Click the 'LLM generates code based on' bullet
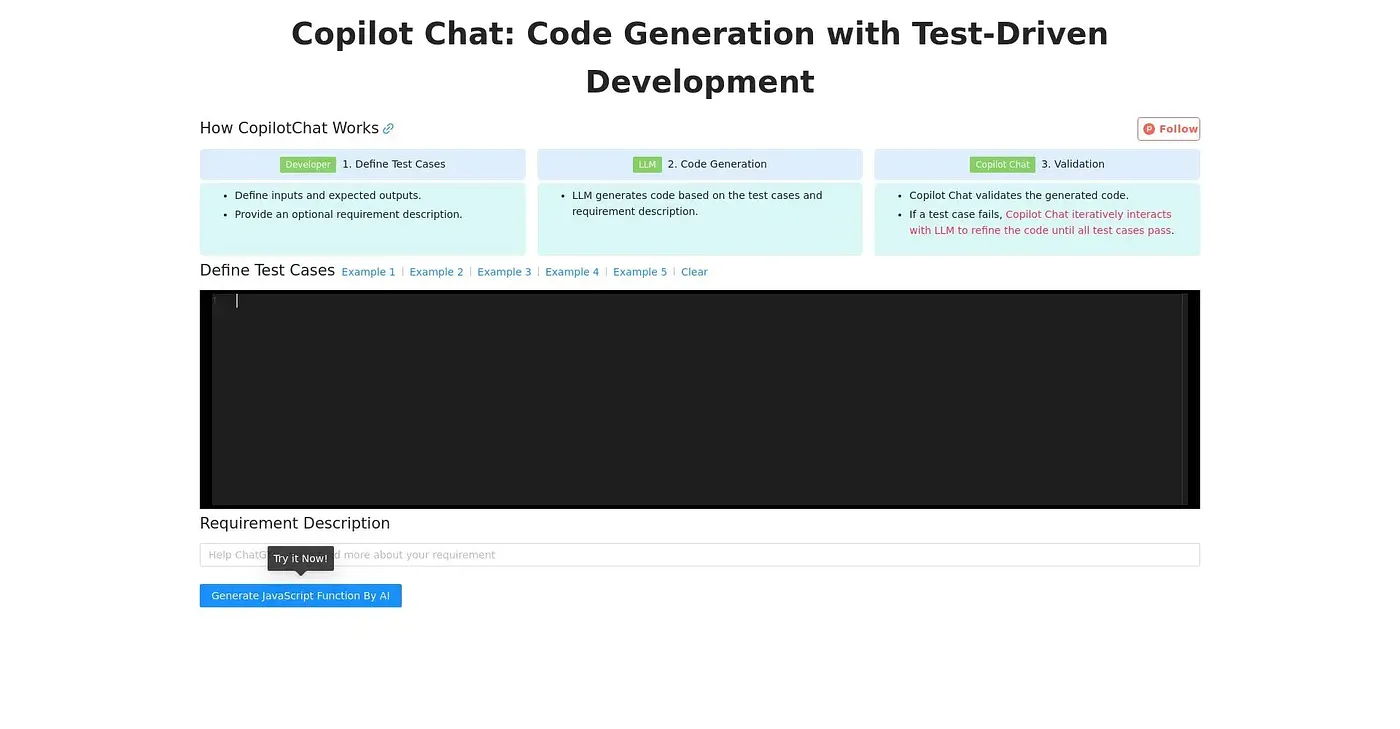 coord(697,203)
